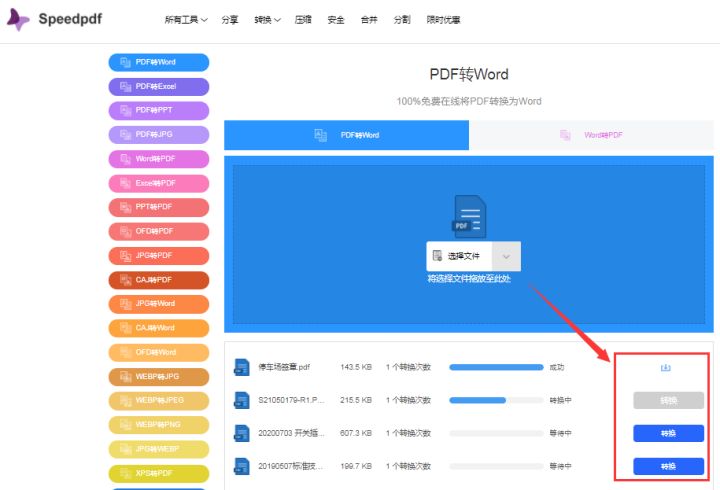Open the JPG转Word tool
Viewport: 720px width, 490px height.
point(159,304)
